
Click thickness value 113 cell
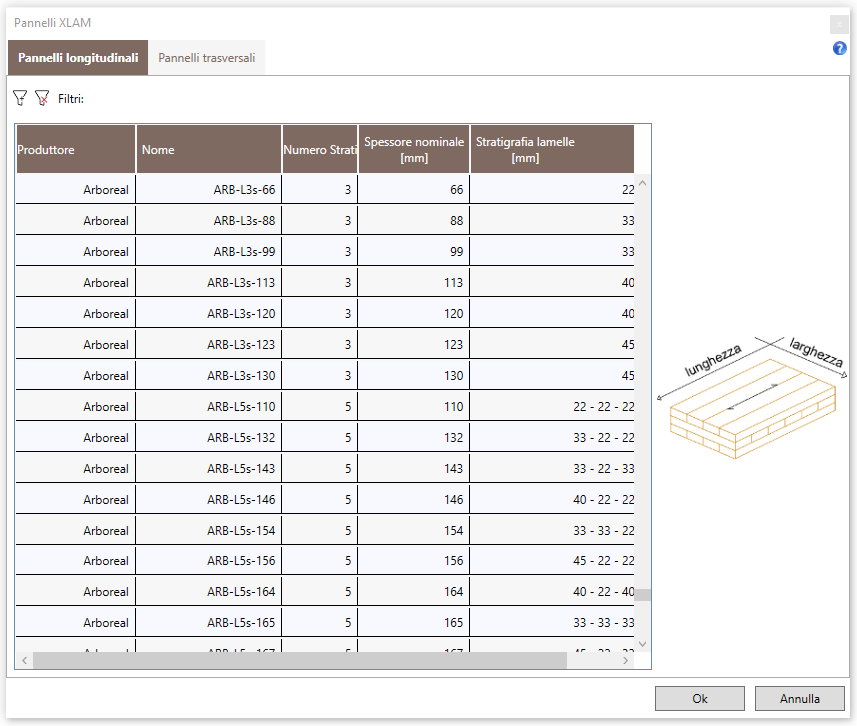[x=414, y=283]
